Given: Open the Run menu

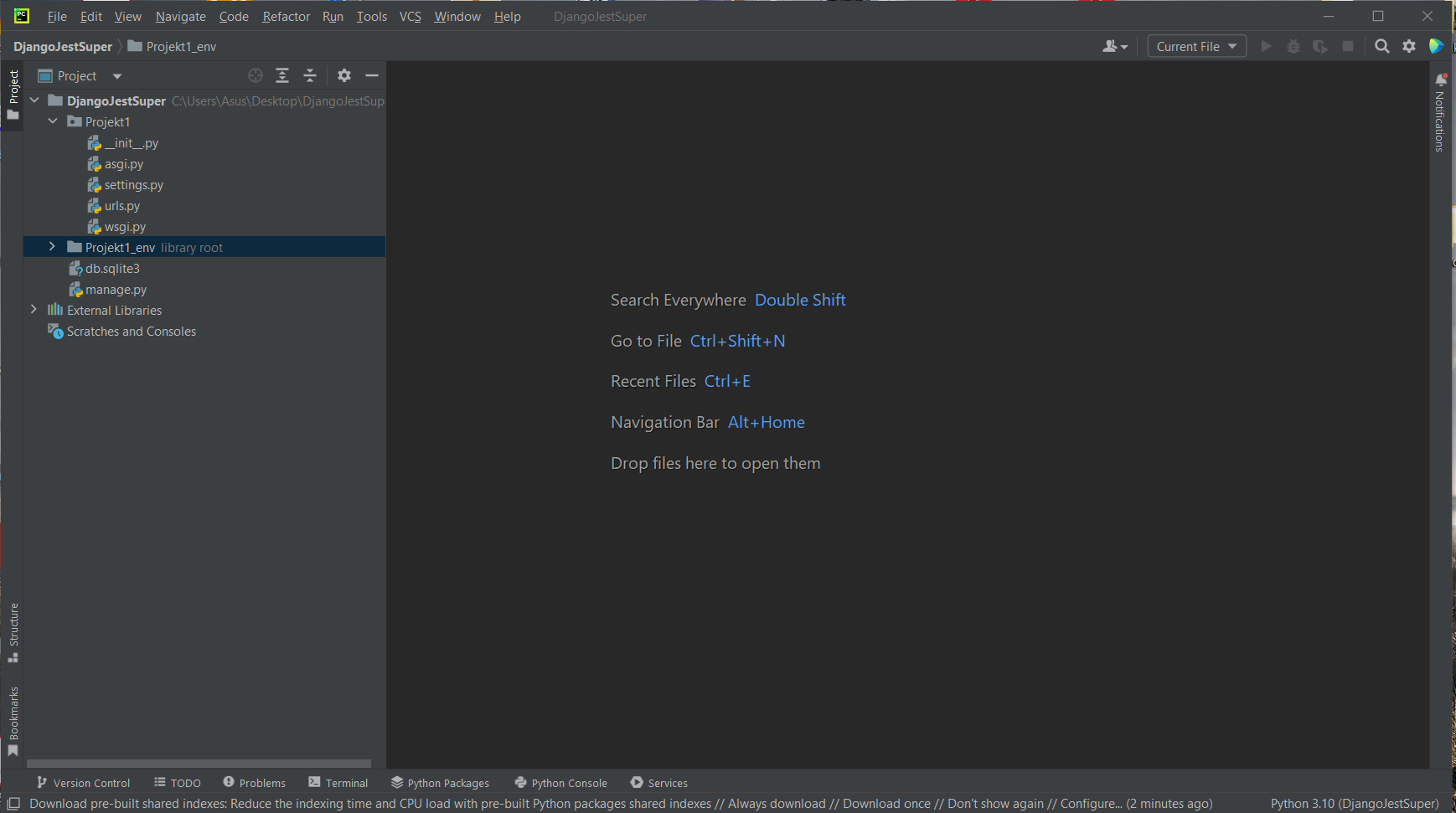Looking at the screenshot, I should (x=333, y=16).
